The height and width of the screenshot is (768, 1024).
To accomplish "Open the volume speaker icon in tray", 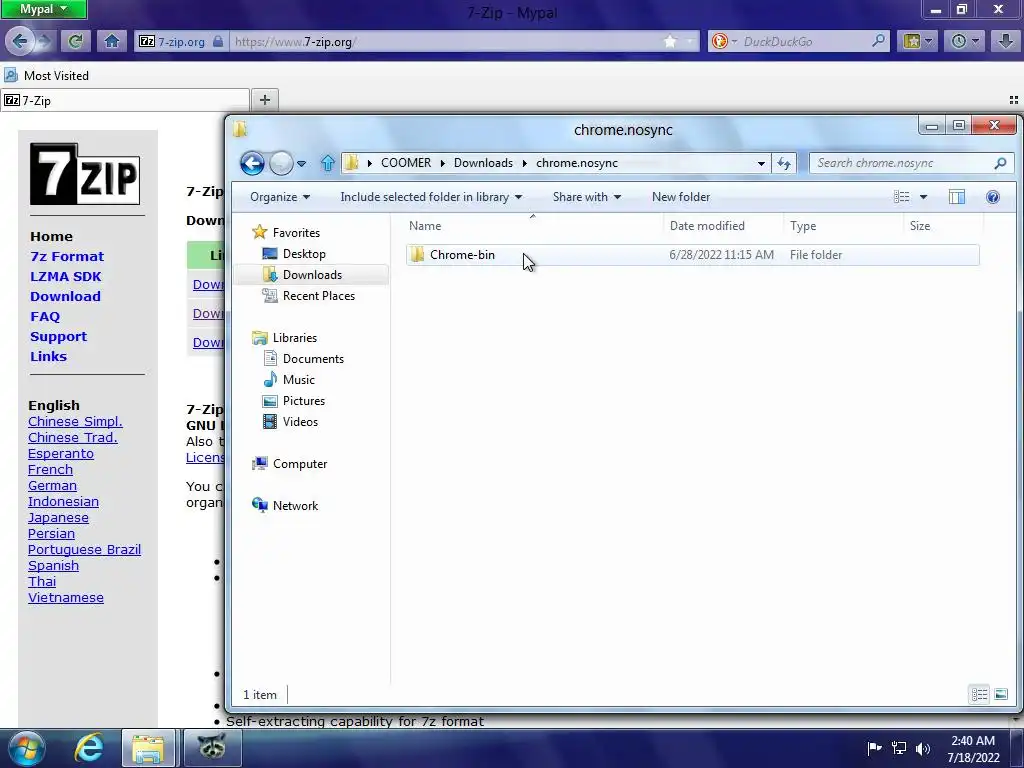I will point(923,748).
